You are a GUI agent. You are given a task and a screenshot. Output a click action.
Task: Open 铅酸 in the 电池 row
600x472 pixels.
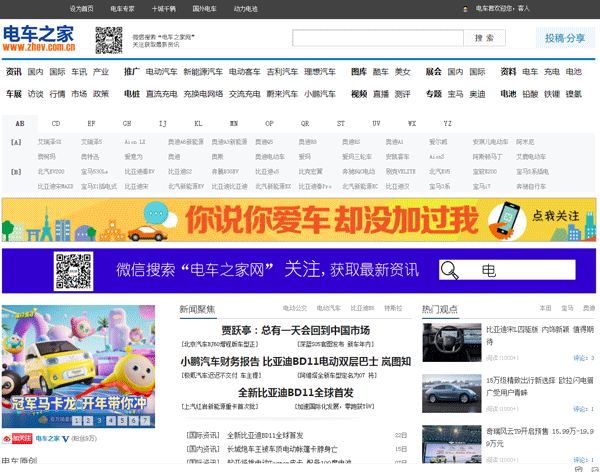[530, 94]
